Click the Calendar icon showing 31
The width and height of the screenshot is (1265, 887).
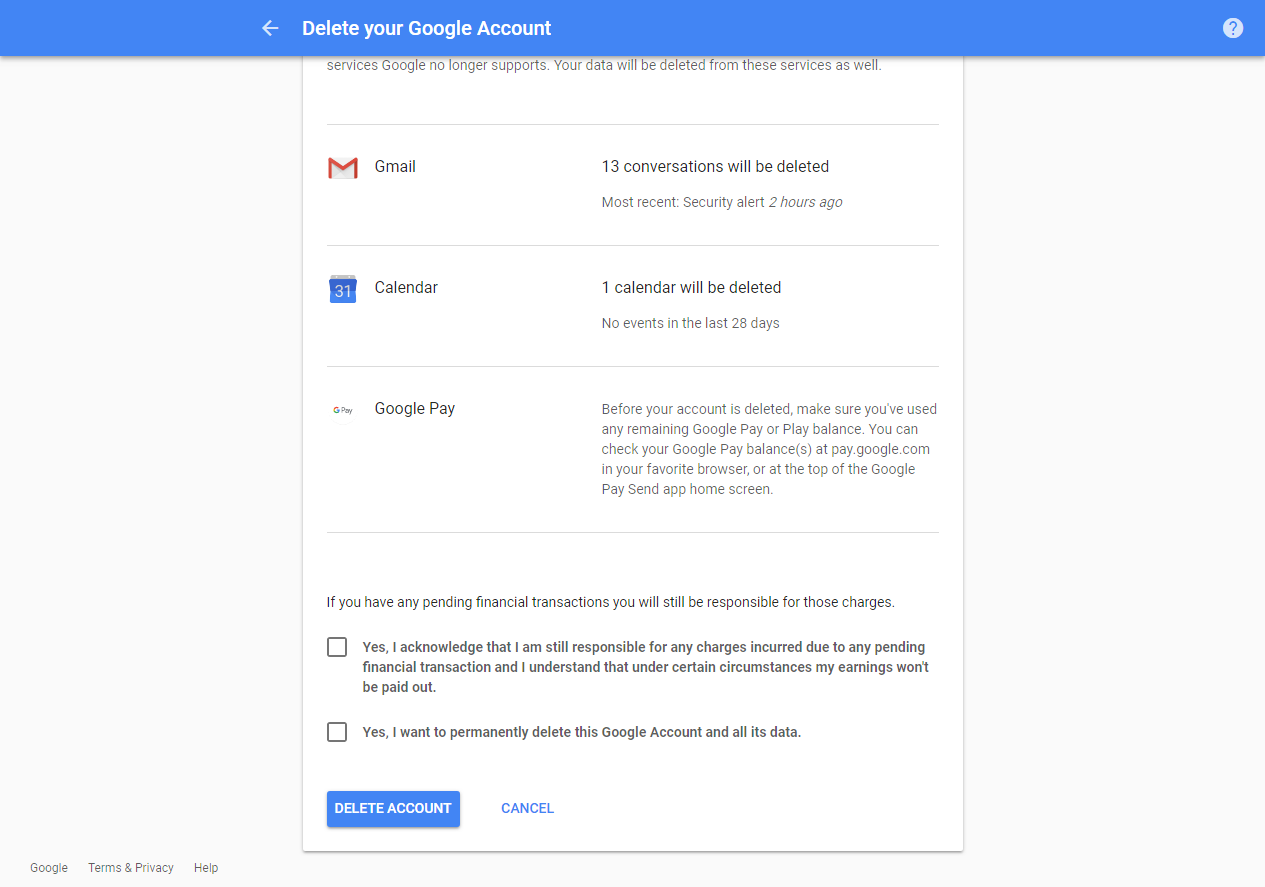point(343,288)
